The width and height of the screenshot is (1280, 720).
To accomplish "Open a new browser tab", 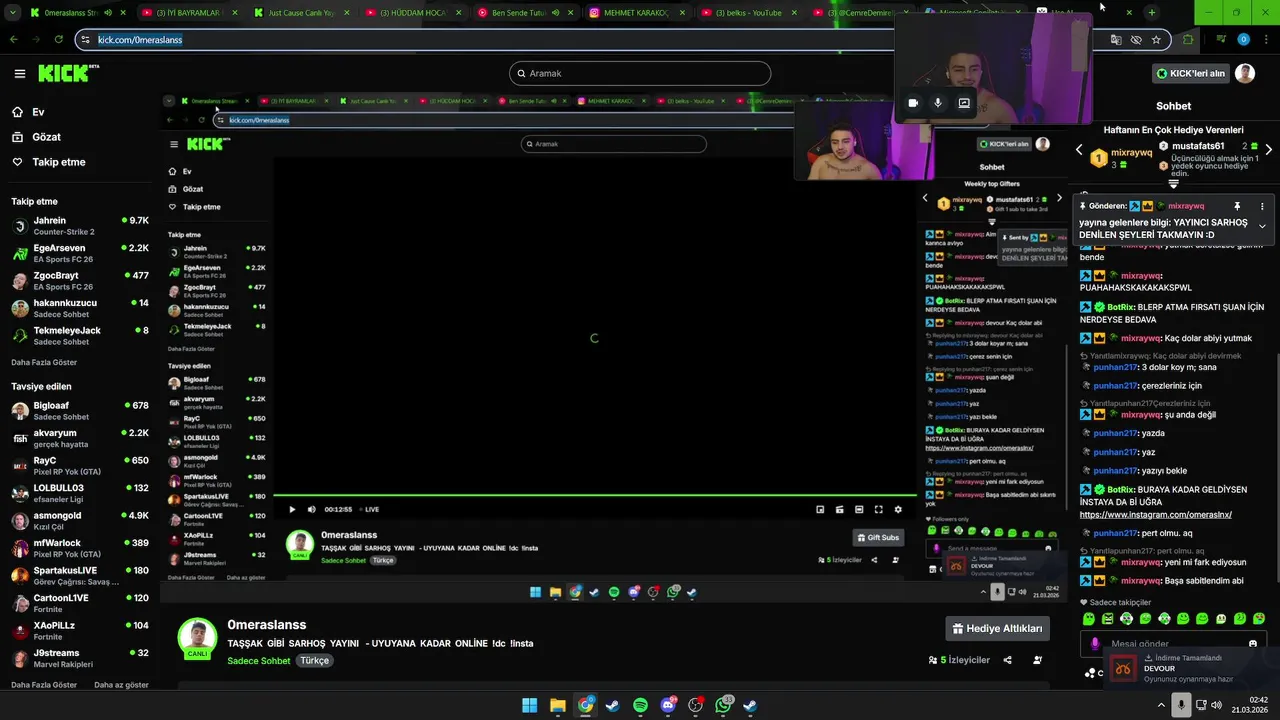I will click(x=1152, y=13).
